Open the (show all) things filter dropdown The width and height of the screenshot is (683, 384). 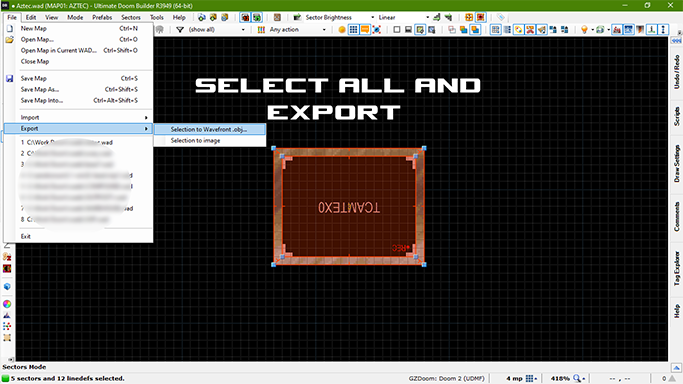pos(243,30)
